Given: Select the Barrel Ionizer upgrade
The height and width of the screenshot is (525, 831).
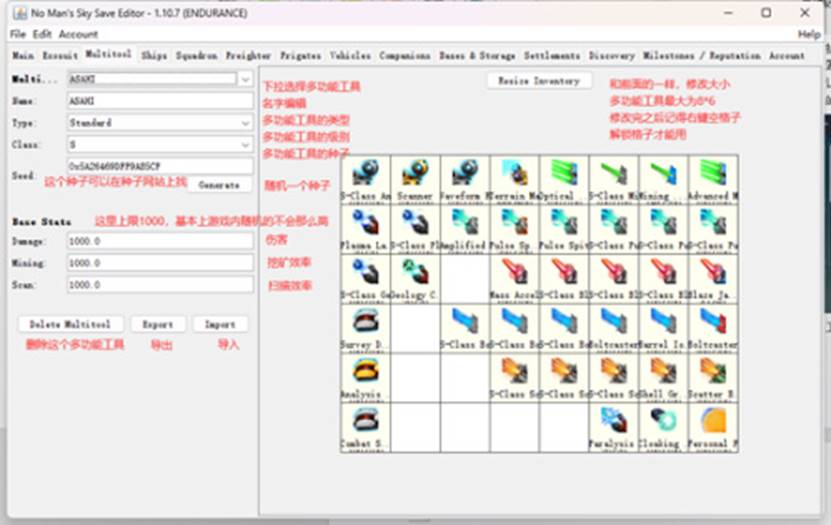Looking at the screenshot, I should (x=663, y=328).
